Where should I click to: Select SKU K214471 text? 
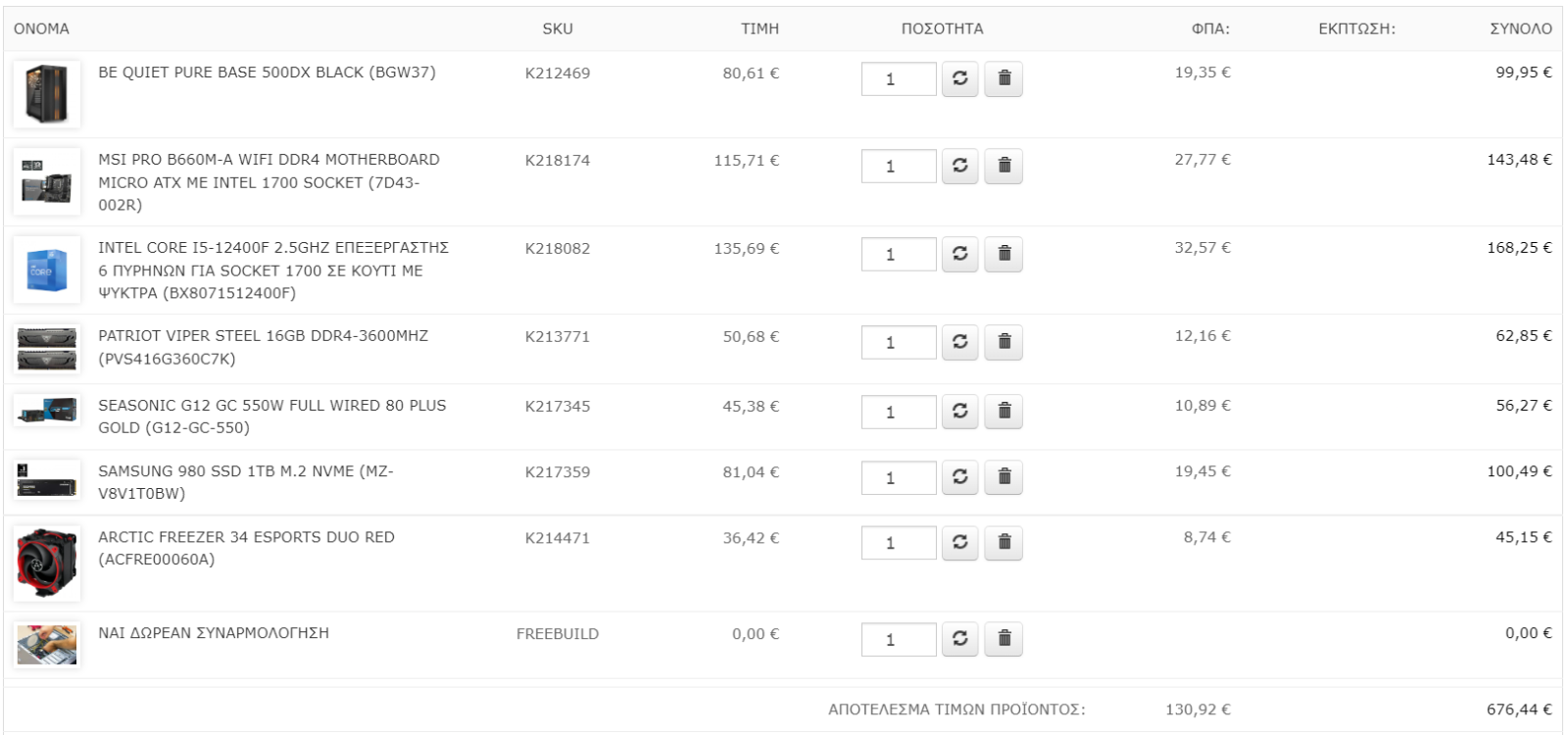pos(558,537)
